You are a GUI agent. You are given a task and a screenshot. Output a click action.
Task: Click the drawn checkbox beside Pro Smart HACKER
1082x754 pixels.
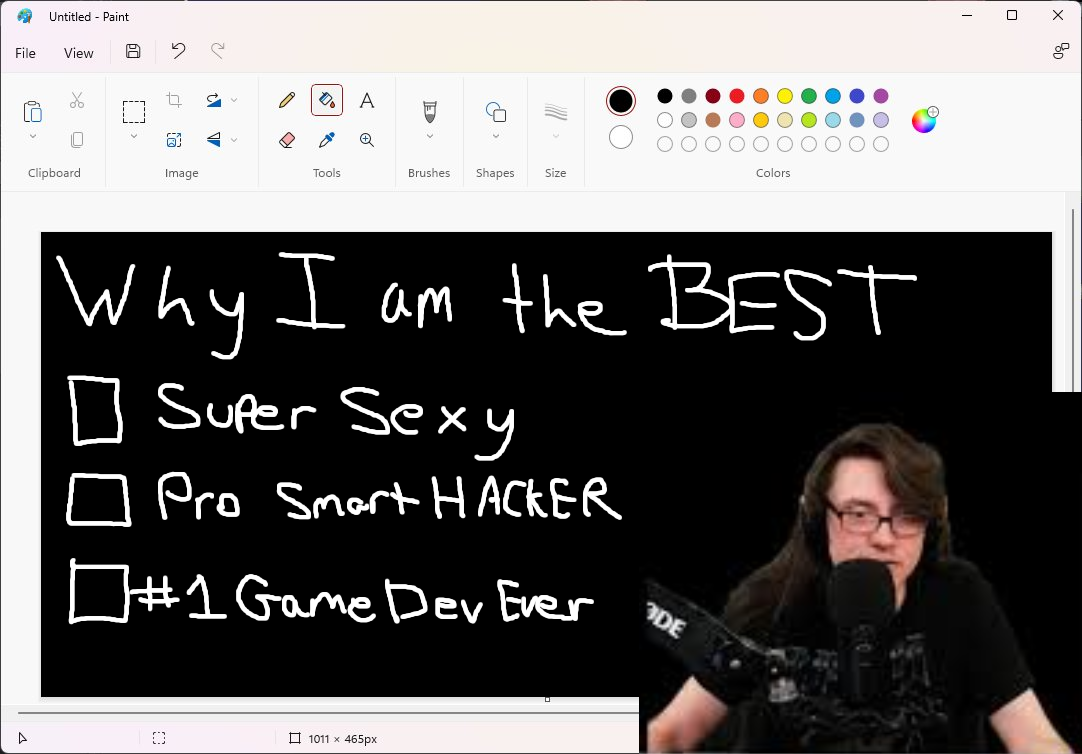click(x=98, y=500)
